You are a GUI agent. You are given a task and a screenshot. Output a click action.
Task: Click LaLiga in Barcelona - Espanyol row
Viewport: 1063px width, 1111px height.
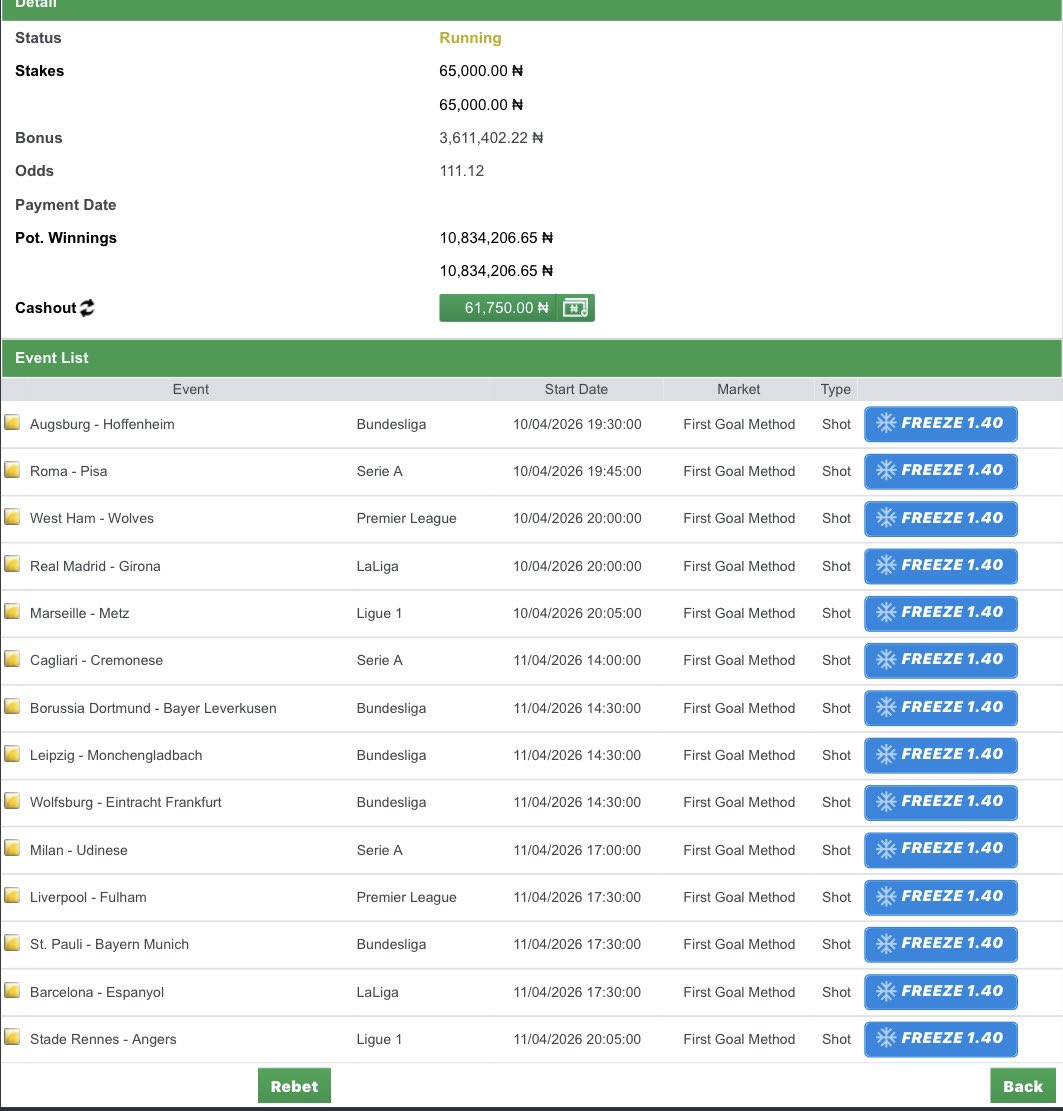coord(378,992)
